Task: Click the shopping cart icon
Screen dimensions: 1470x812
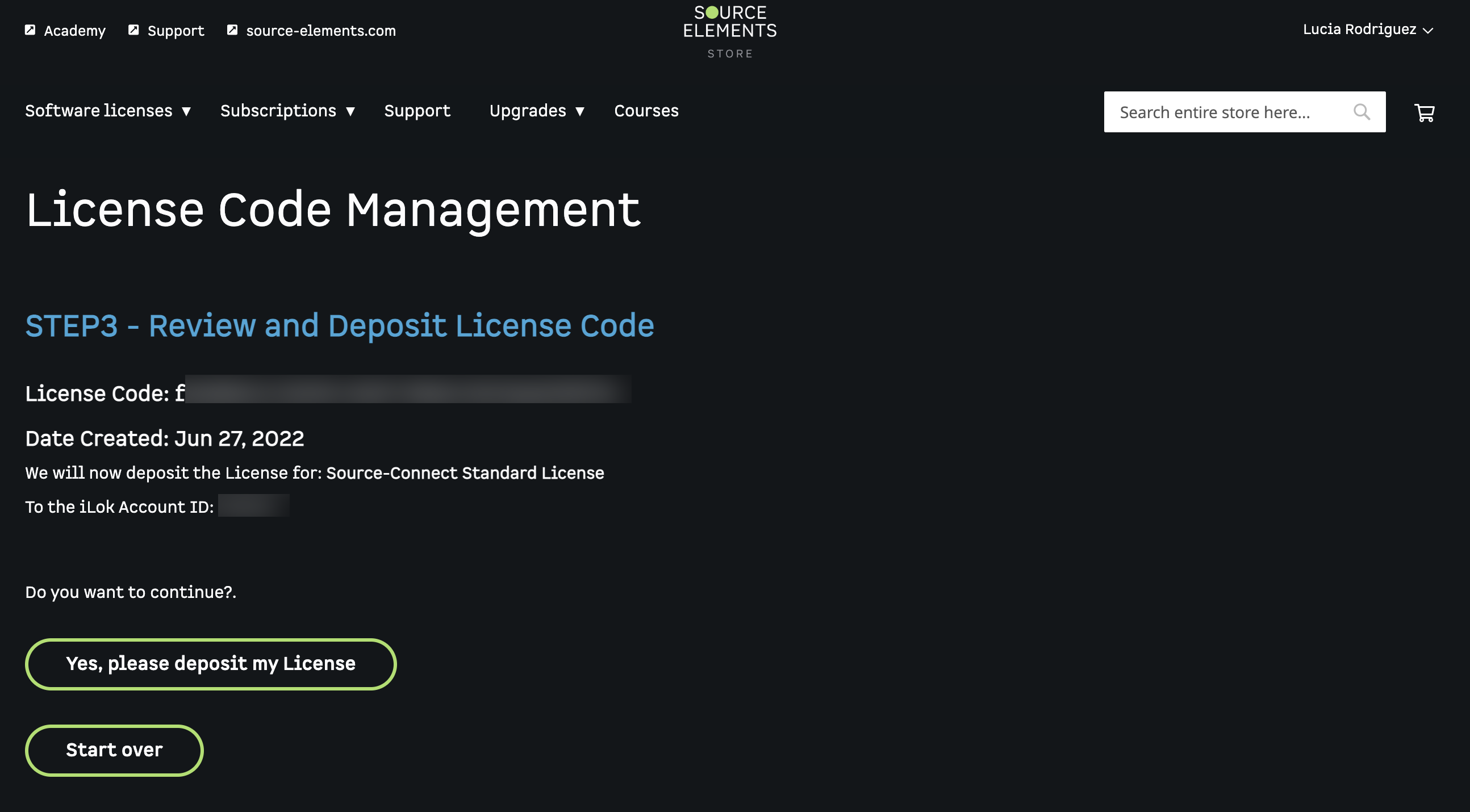Action: tap(1425, 112)
